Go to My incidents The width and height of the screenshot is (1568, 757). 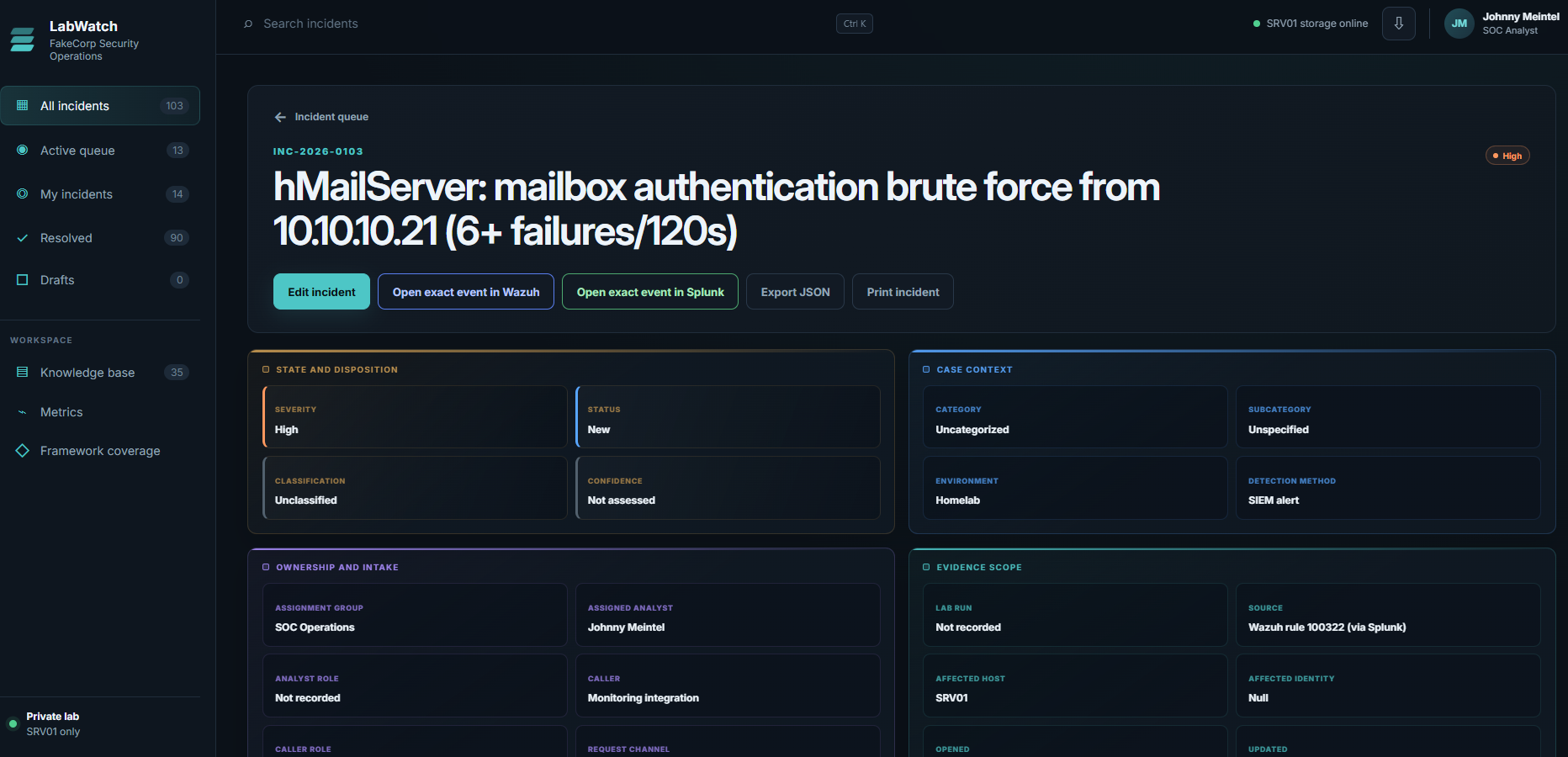pyautogui.click(x=100, y=193)
